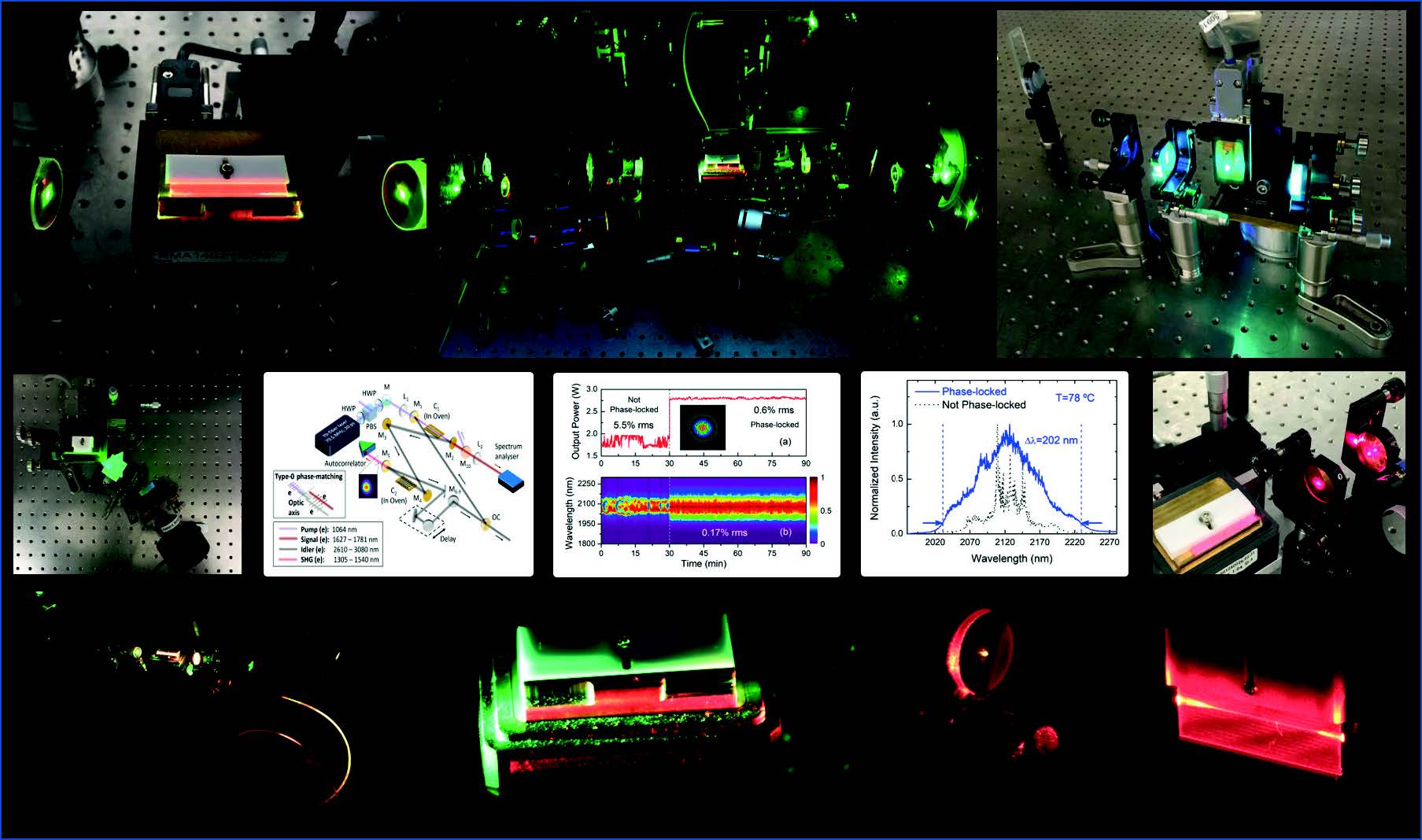The image size is (1422, 840).
Task: Click the 0.17% rms label on spectrogram
Action: 725,532
